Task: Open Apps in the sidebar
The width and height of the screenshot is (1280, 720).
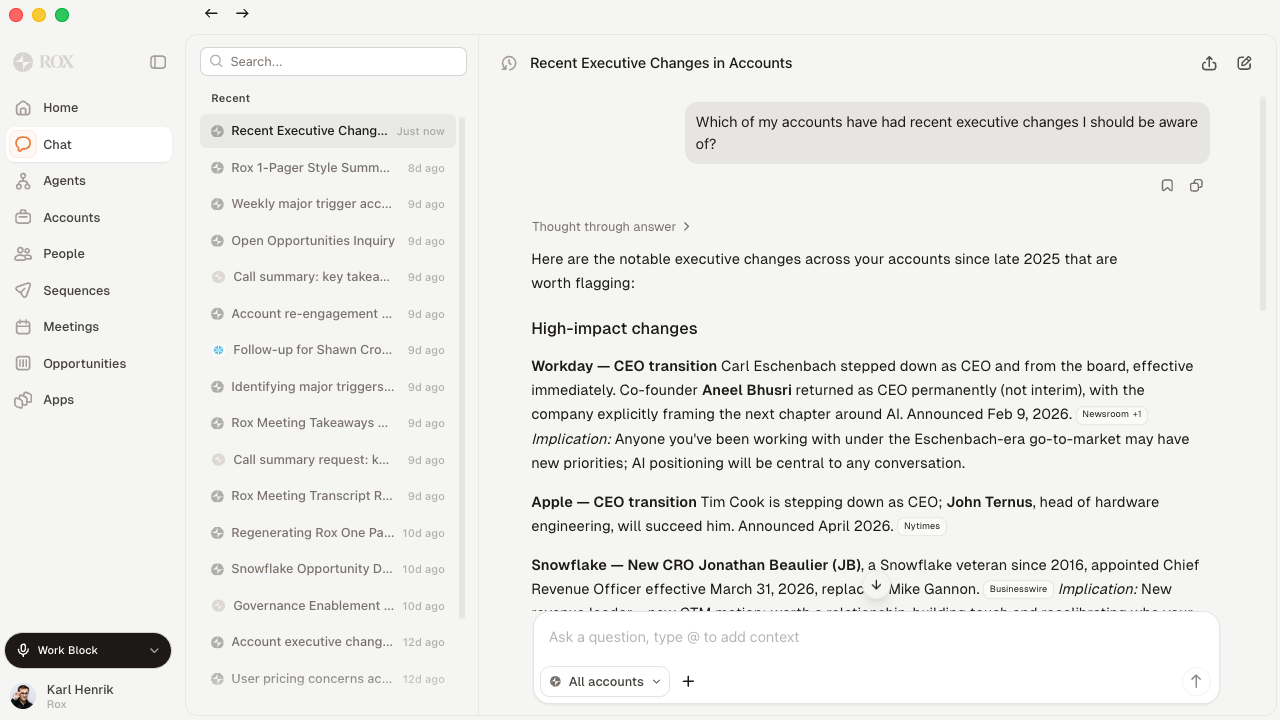Action: tap(89, 400)
